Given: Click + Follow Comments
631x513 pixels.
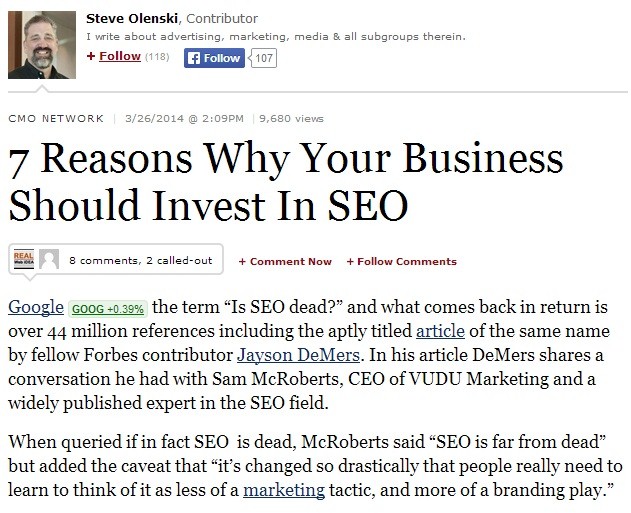Looking at the screenshot, I should point(401,262).
